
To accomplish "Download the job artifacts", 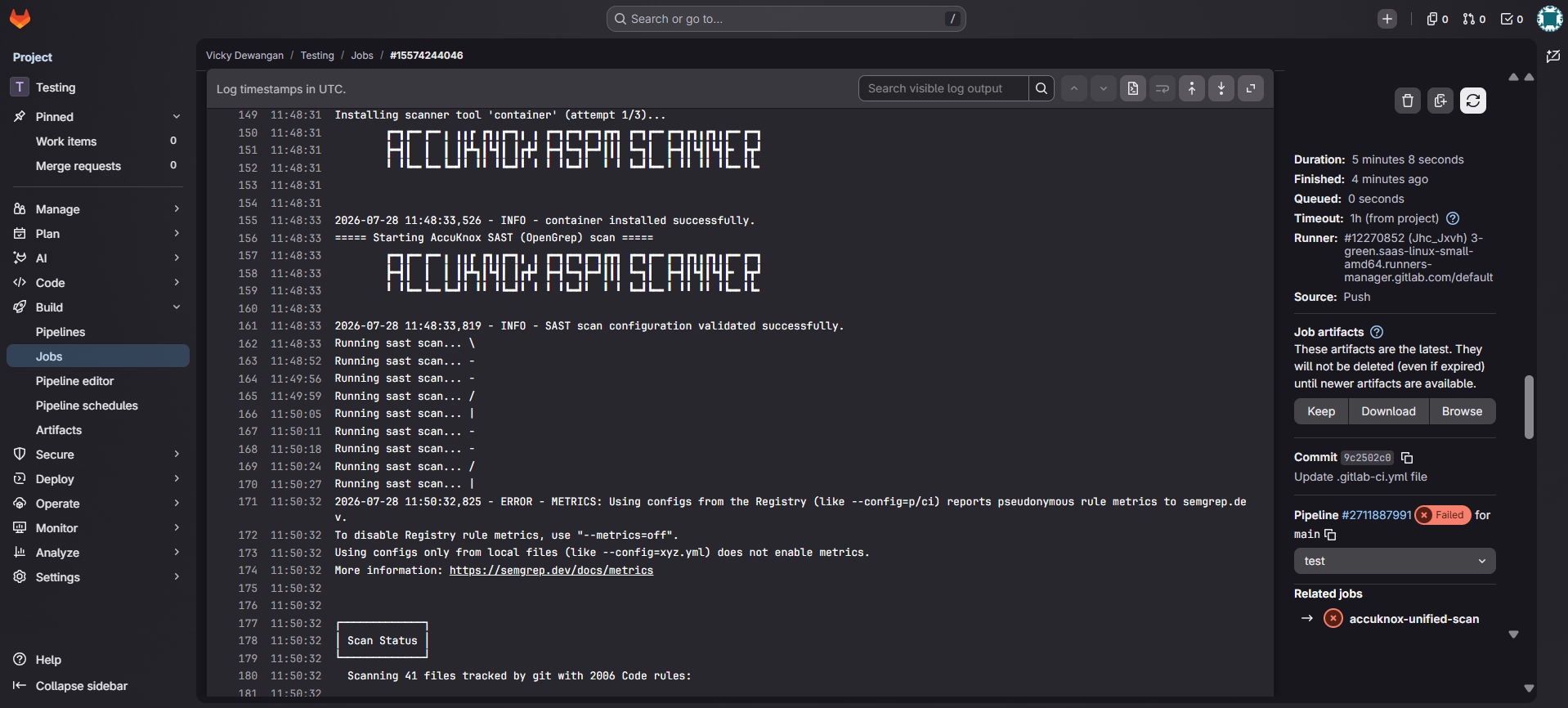I will tap(1388, 411).
